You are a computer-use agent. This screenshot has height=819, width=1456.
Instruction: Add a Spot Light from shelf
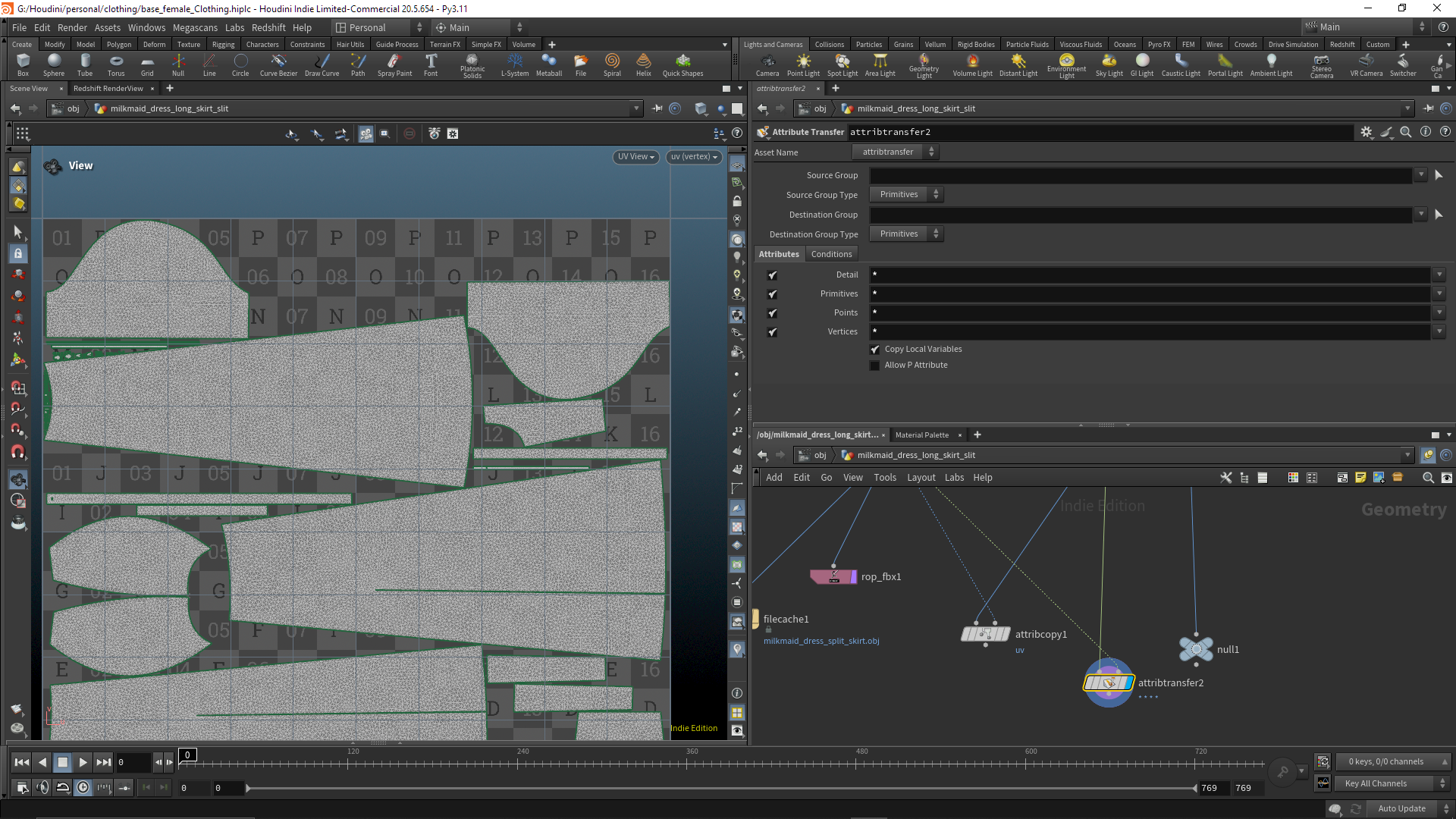point(842,64)
